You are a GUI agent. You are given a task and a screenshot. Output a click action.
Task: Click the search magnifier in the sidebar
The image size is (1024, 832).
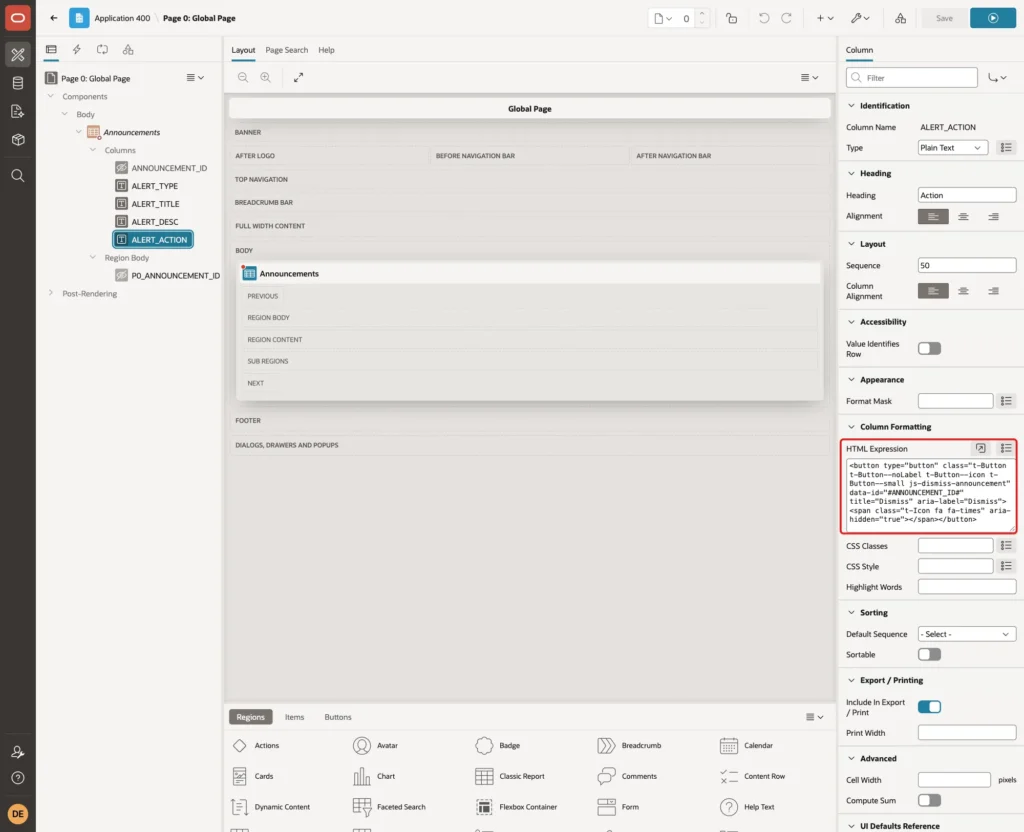[x=18, y=175]
